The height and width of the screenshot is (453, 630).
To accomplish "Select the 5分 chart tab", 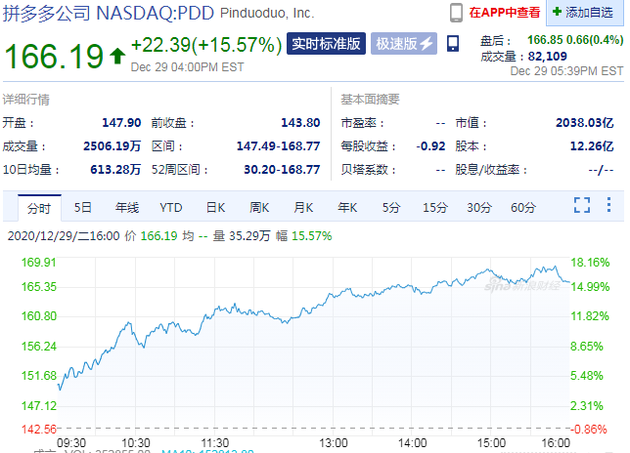I will 391,207.
